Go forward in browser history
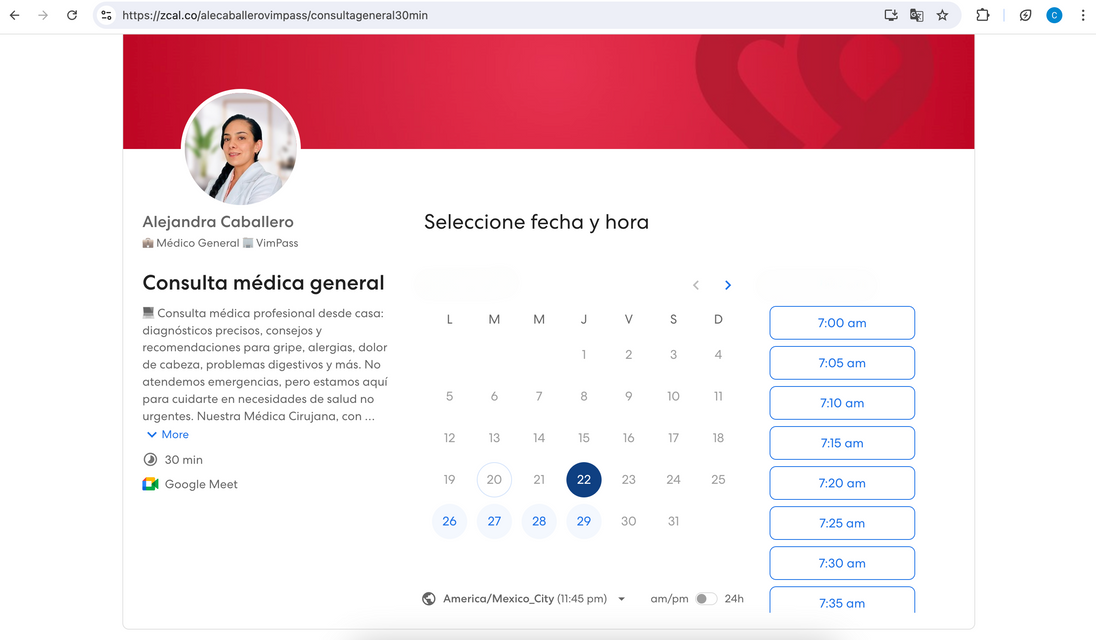The height and width of the screenshot is (640, 1096). 43,15
